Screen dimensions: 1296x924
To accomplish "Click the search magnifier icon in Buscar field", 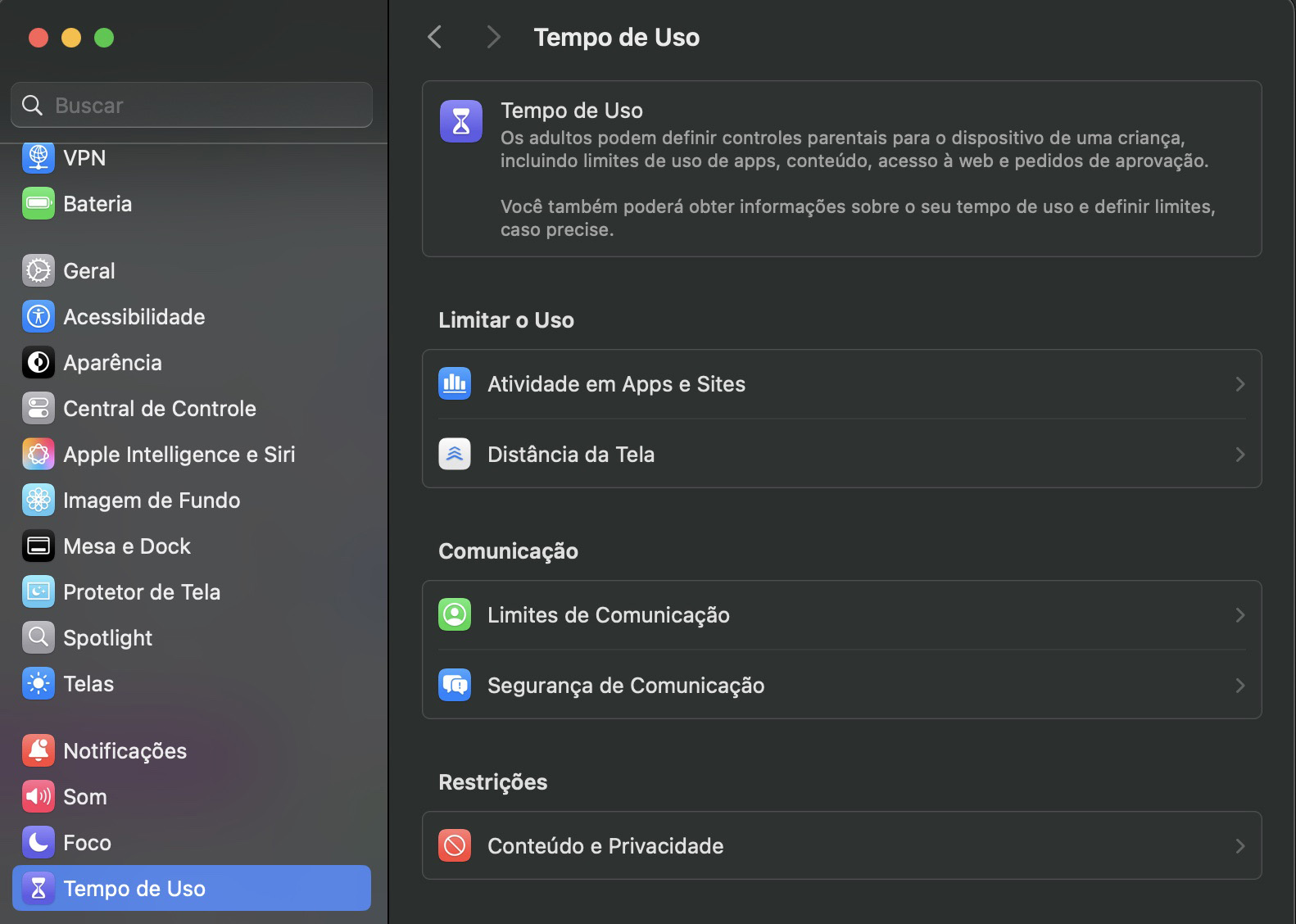I will pos(32,105).
